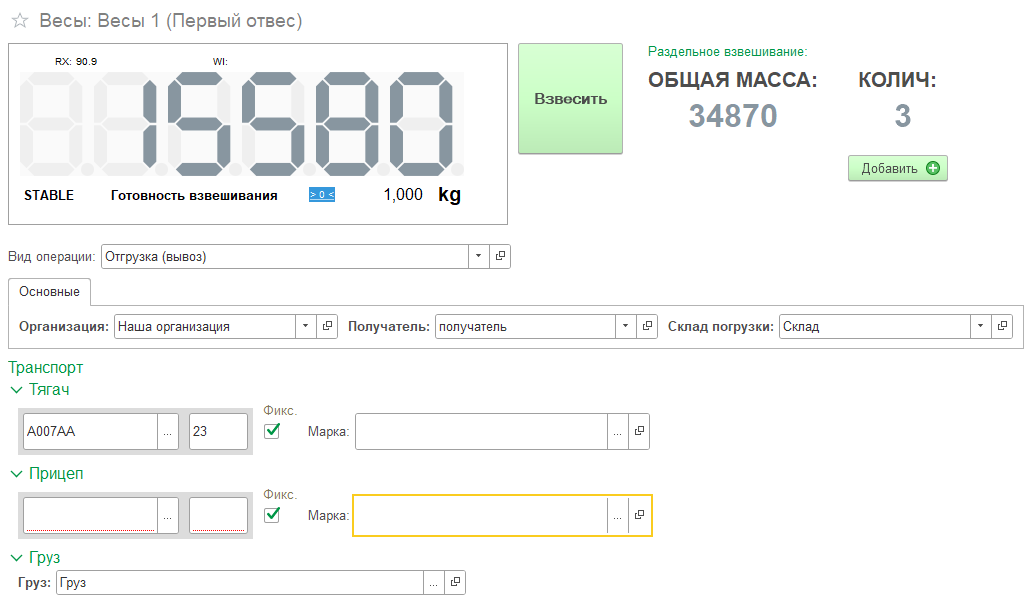Open selection ellipsis for Груз field
This screenshot has height=604, width=1029.
tap(432, 583)
